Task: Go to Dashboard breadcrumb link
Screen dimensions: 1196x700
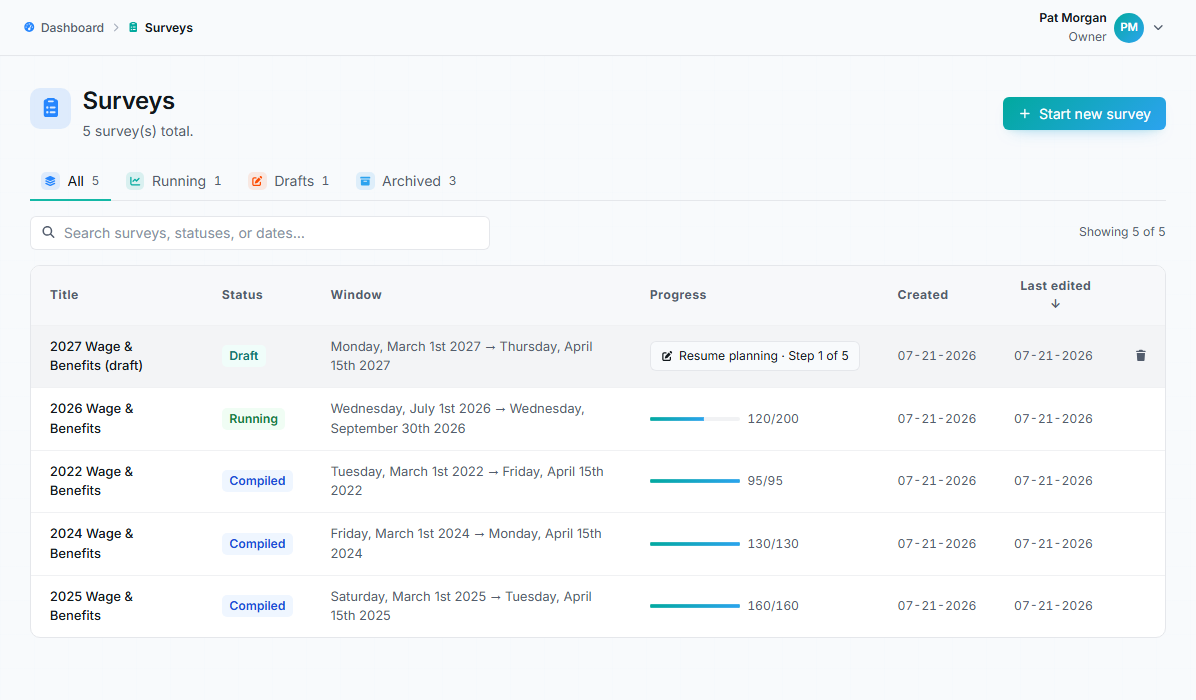Action: point(72,27)
